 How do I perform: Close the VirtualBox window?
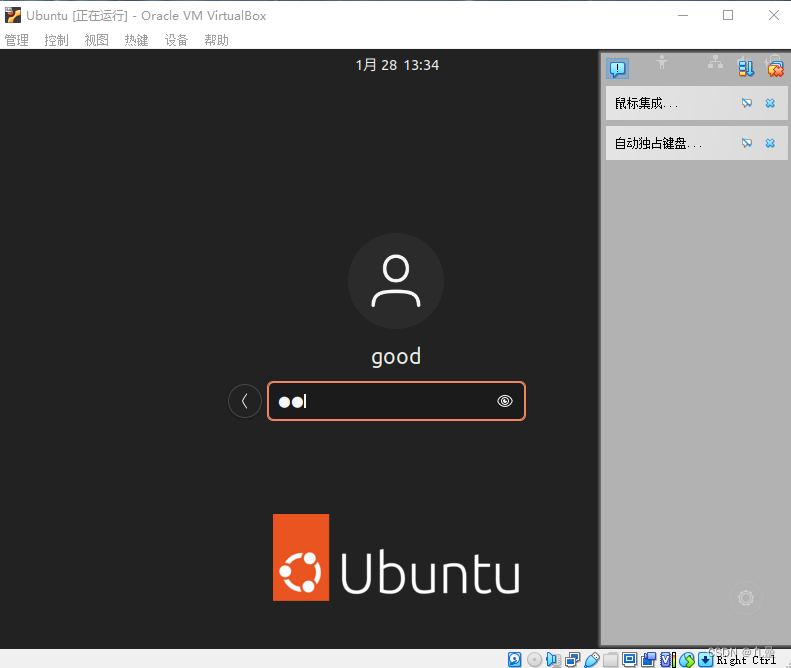(773, 16)
